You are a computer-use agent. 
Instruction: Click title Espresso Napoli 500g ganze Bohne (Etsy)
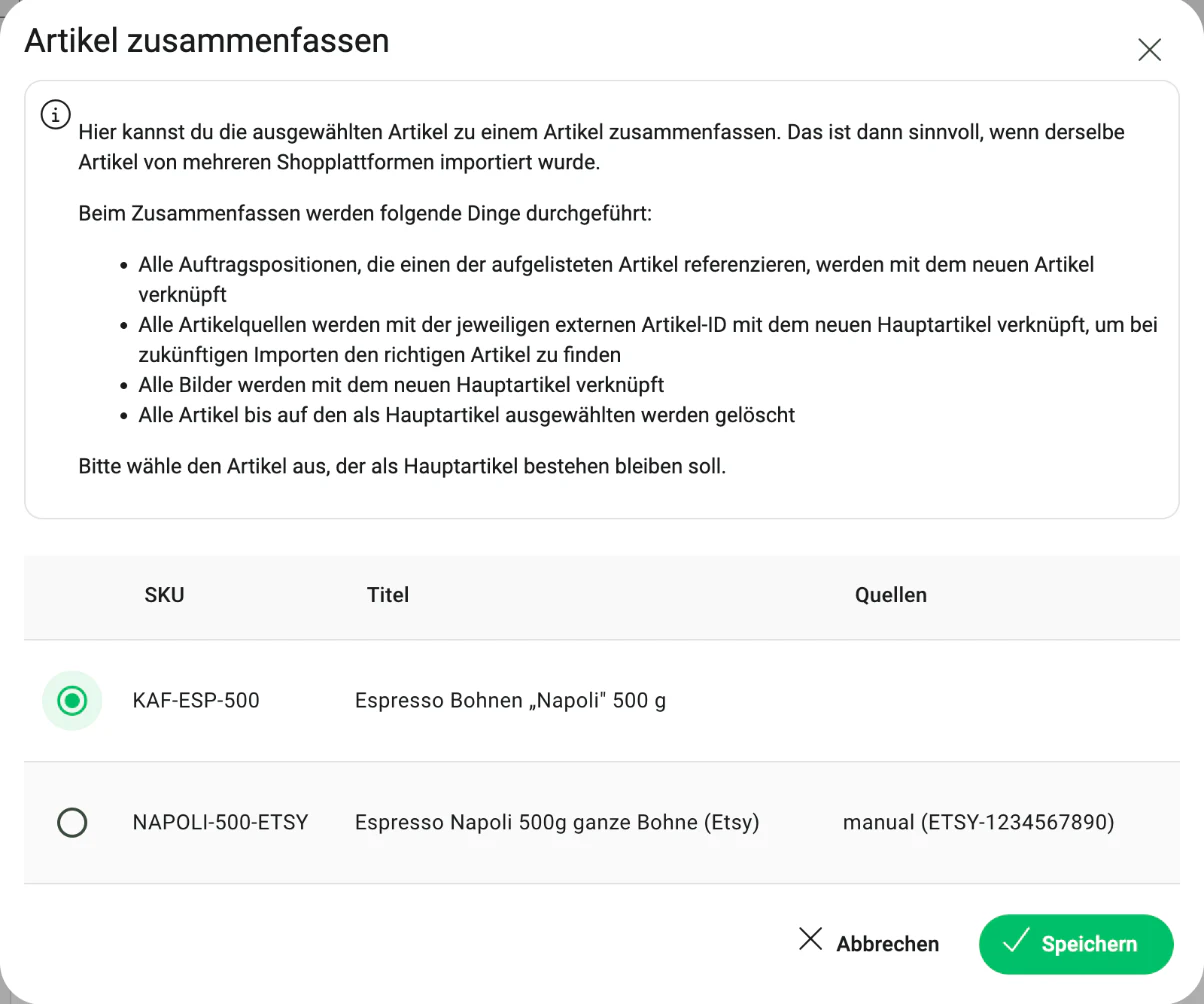click(557, 823)
